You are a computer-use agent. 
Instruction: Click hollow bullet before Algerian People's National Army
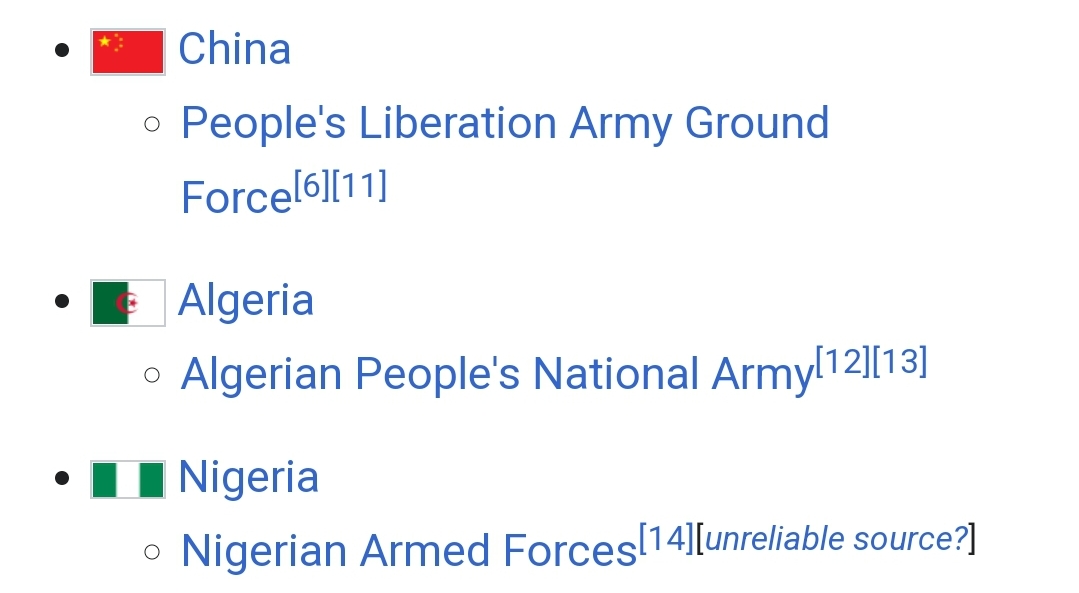tap(152, 375)
